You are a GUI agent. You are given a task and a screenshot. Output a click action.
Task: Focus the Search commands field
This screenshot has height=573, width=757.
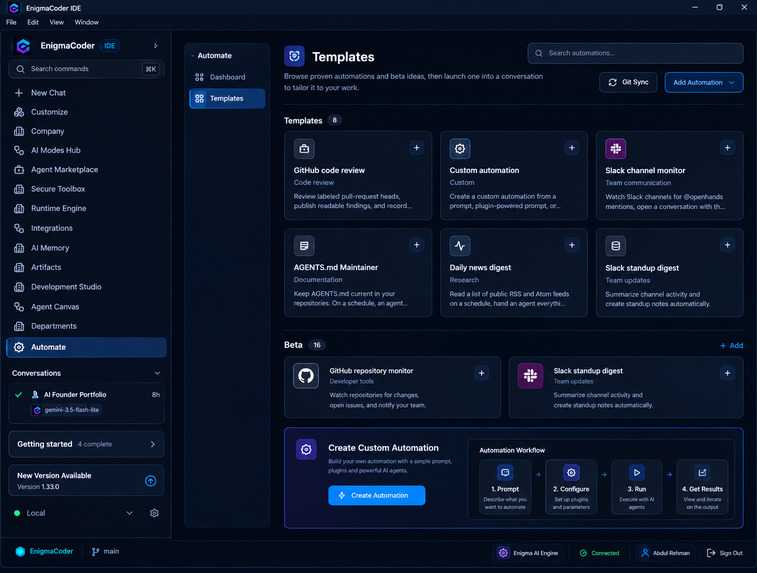[86, 69]
